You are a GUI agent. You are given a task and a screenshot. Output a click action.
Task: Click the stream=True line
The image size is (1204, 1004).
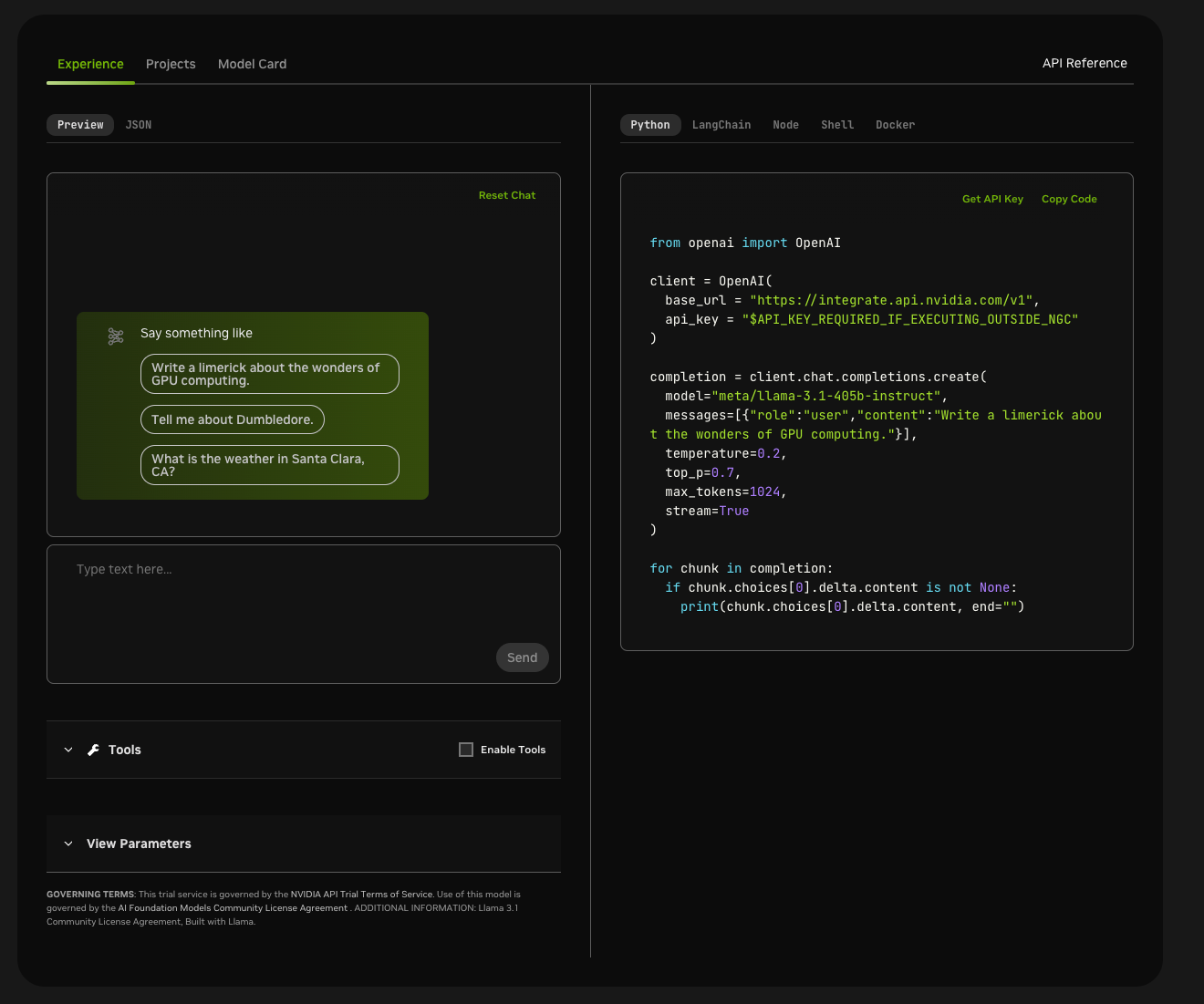[707, 511]
